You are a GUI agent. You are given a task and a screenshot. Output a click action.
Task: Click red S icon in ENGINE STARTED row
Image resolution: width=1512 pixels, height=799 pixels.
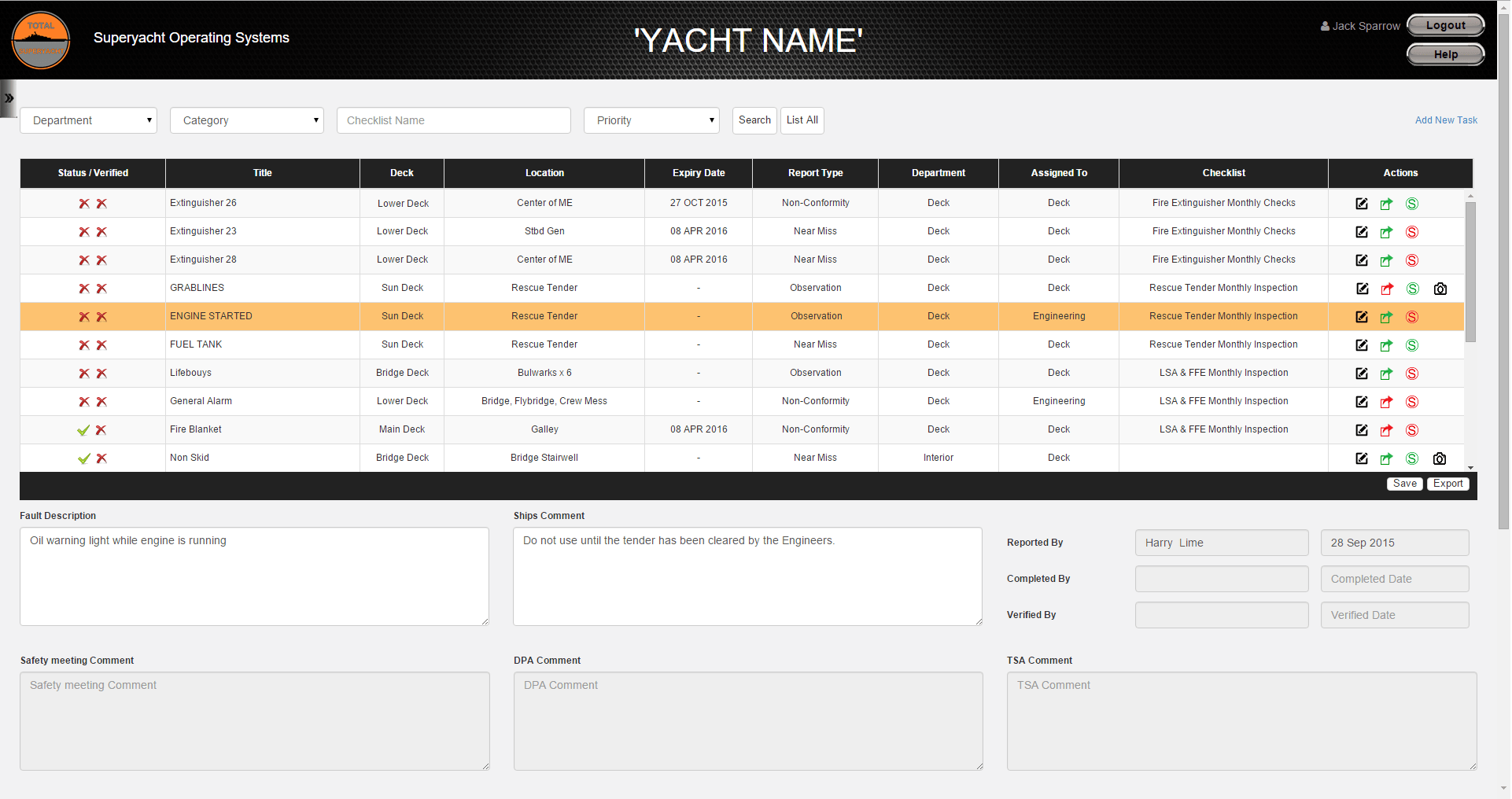click(x=1412, y=317)
